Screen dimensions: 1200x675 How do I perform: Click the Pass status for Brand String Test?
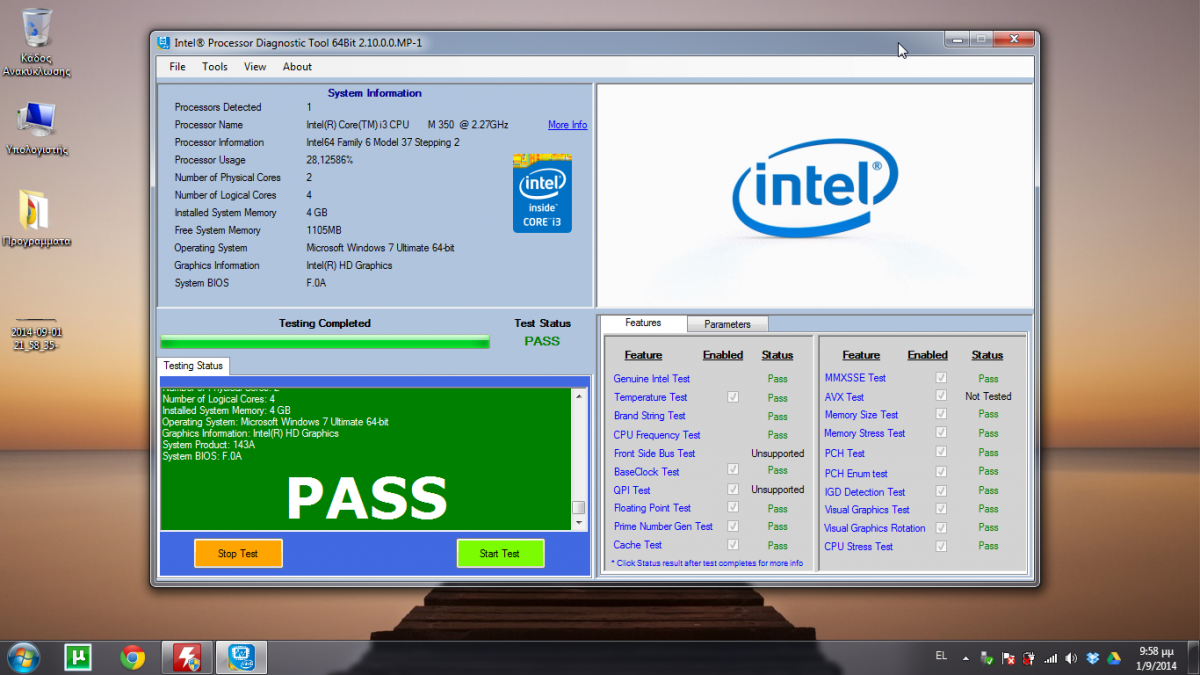777,416
